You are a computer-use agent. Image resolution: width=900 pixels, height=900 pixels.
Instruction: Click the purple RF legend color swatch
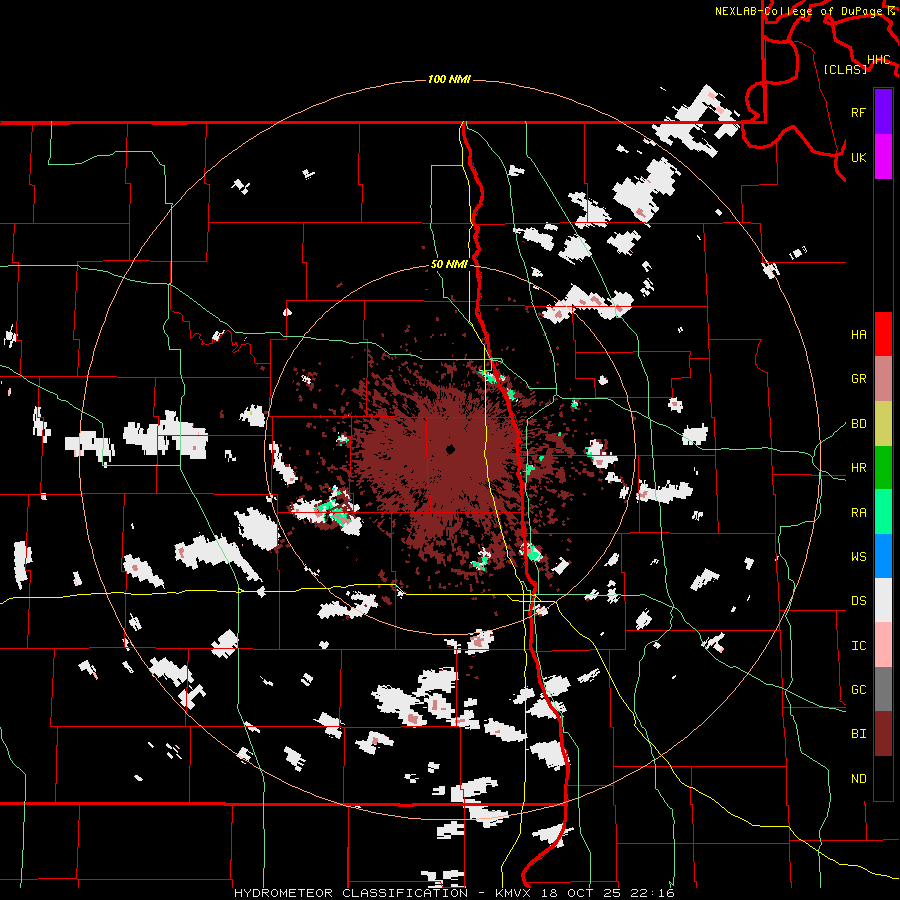(883, 112)
